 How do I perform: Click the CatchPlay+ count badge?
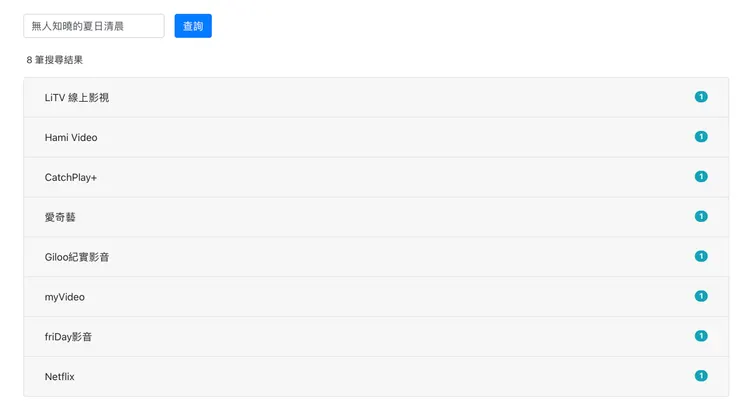pyautogui.click(x=701, y=177)
